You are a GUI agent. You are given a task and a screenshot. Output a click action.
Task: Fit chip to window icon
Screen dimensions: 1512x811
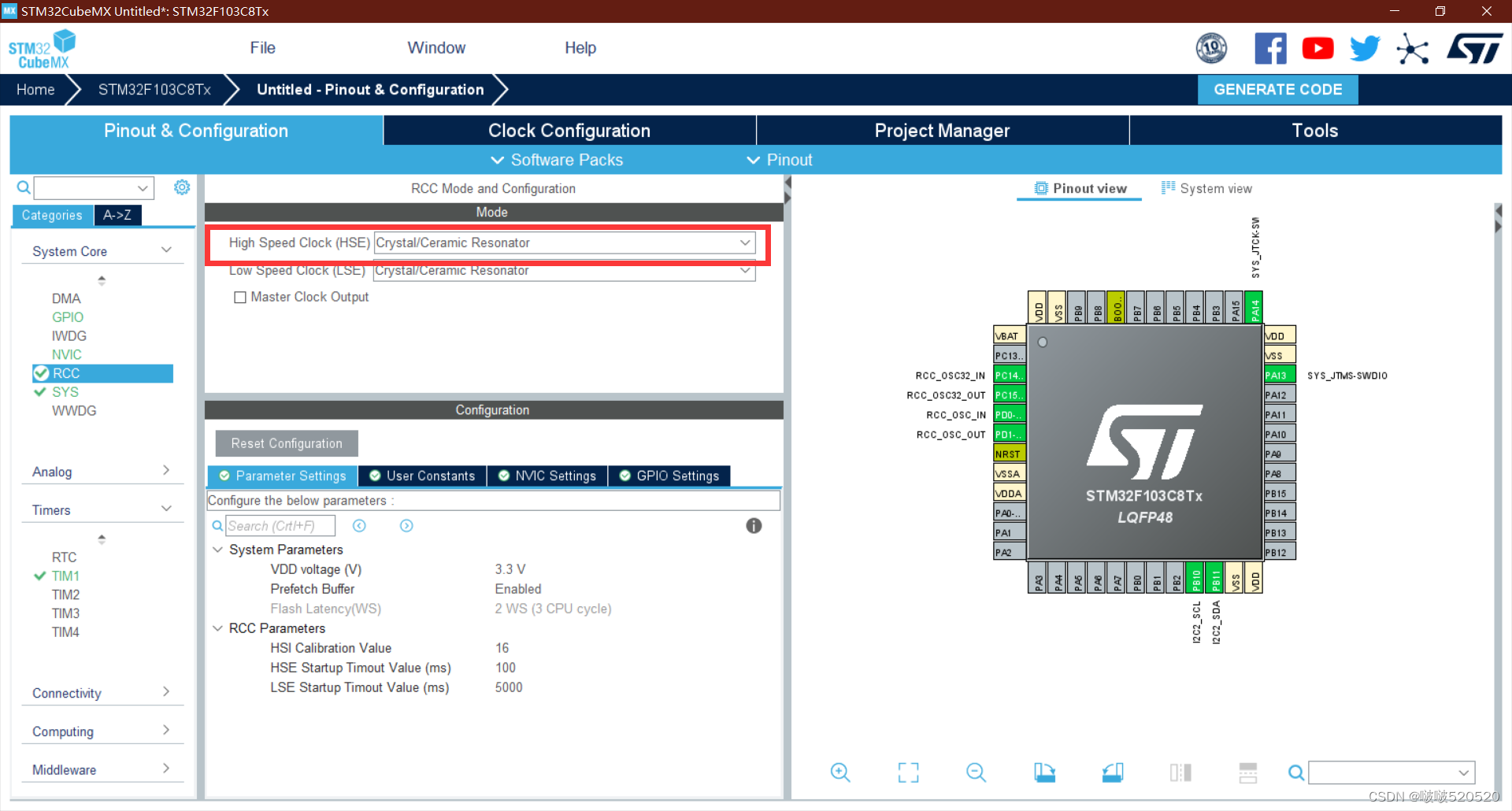pos(908,772)
